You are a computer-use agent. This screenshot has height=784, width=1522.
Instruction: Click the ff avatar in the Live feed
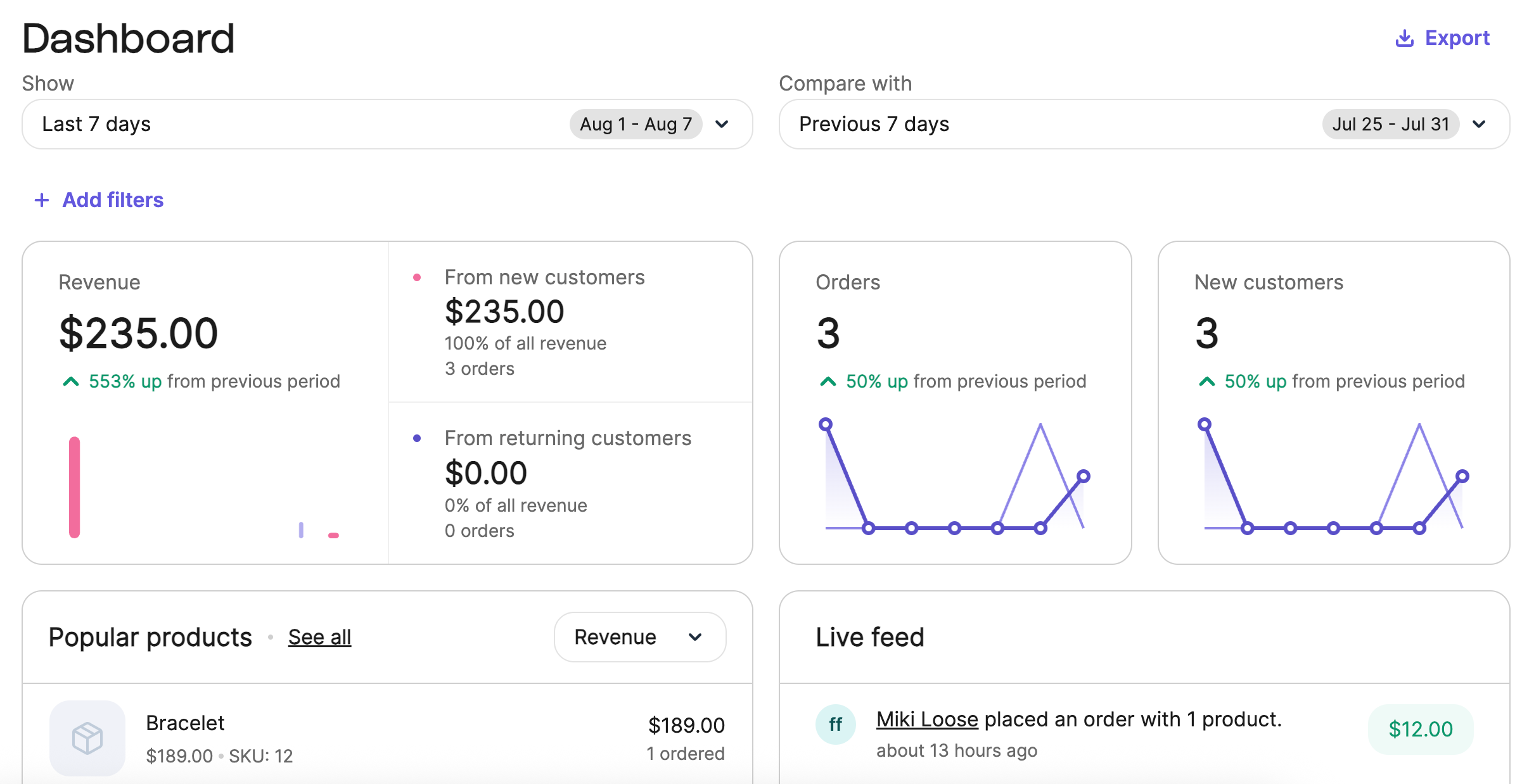coord(835,724)
